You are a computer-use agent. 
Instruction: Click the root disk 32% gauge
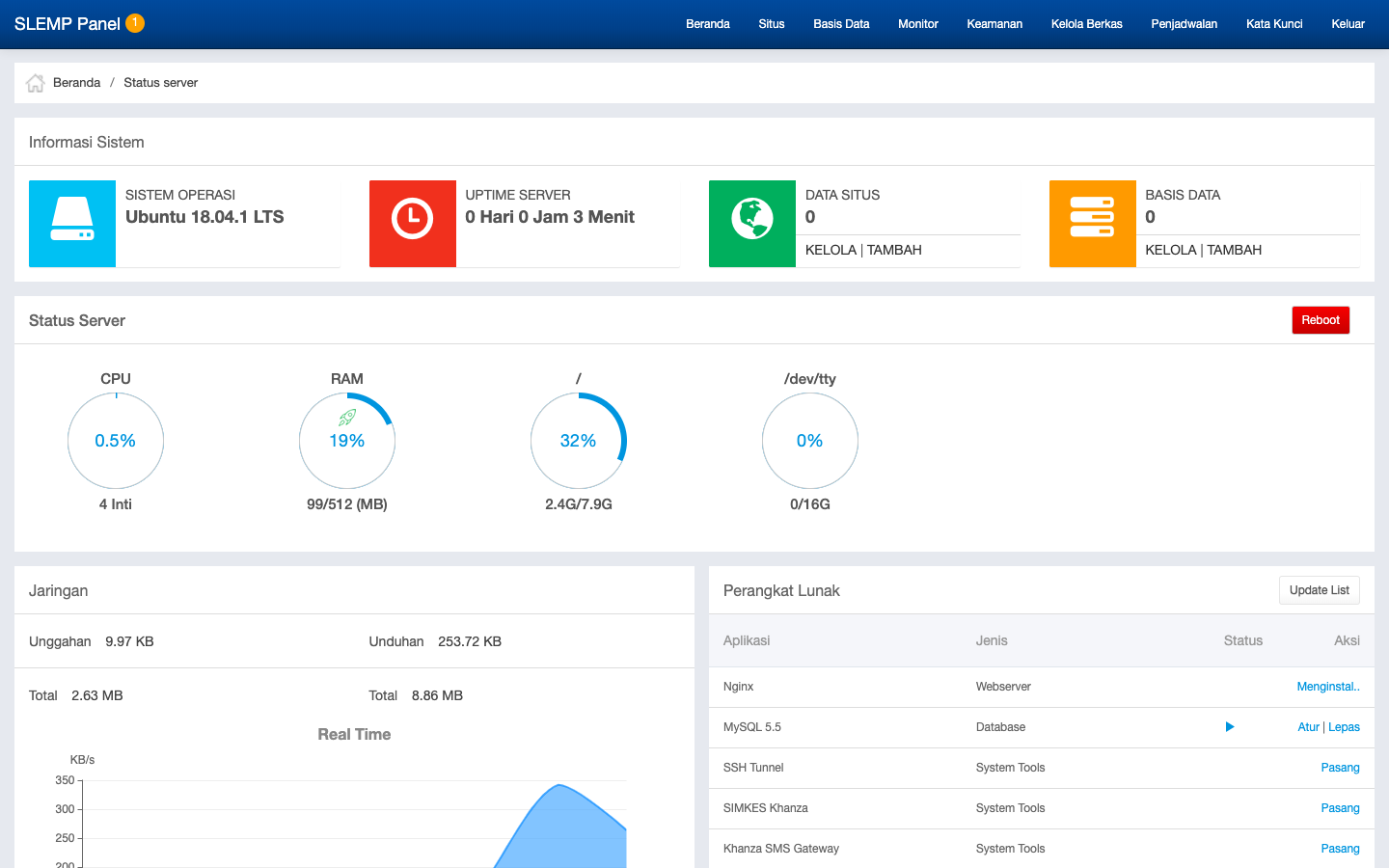579,441
